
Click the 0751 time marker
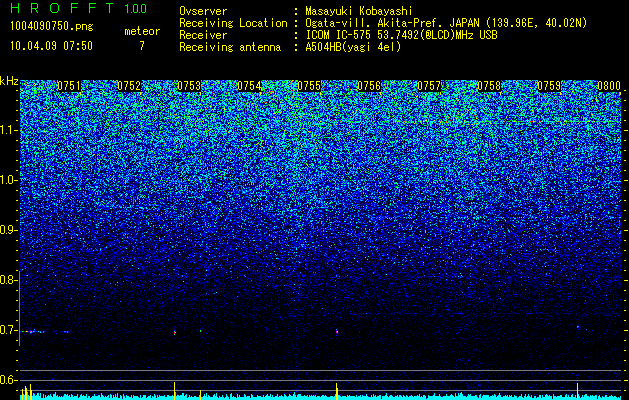[69, 86]
